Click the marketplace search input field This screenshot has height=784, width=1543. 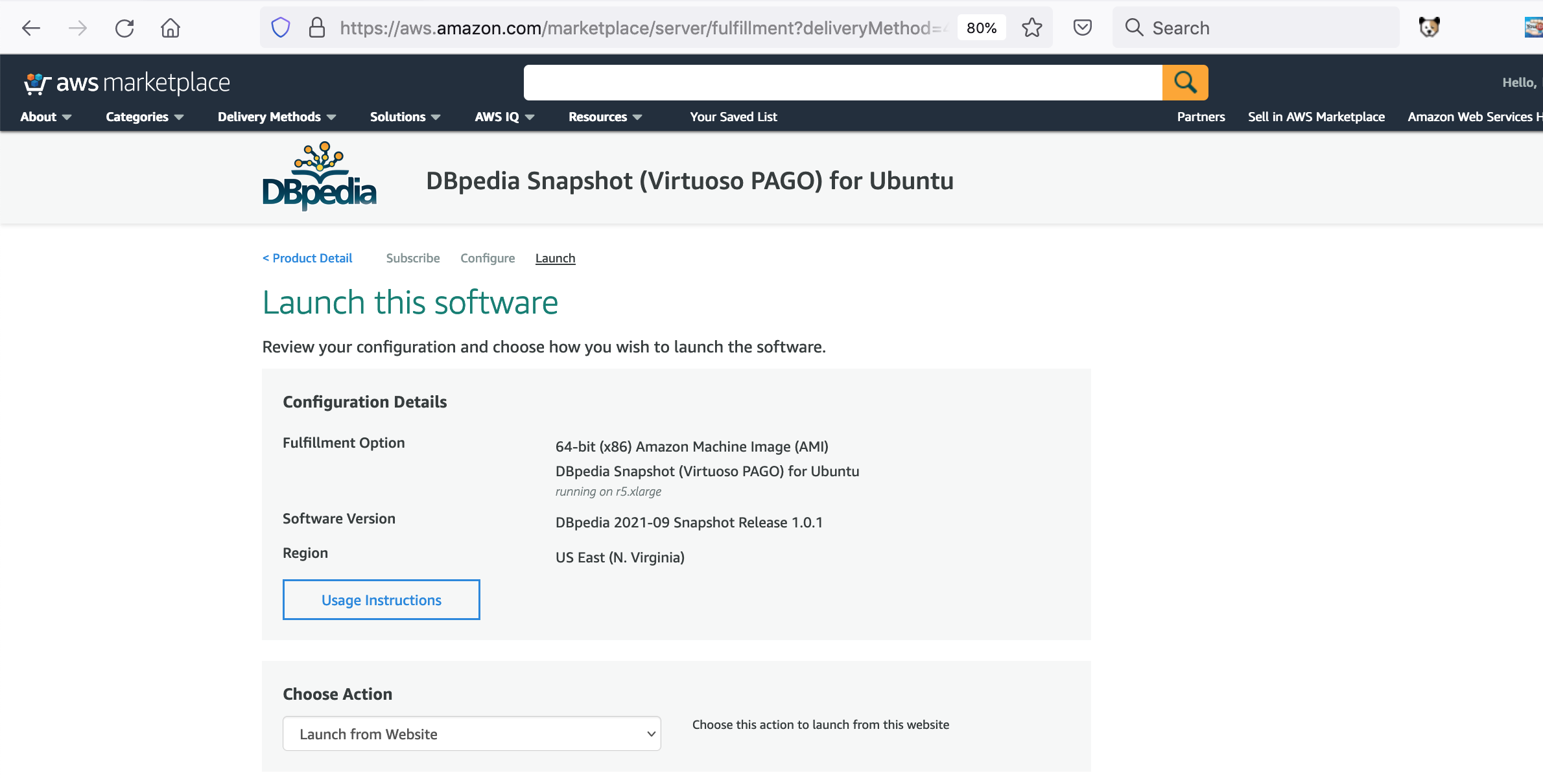click(x=842, y=82)
